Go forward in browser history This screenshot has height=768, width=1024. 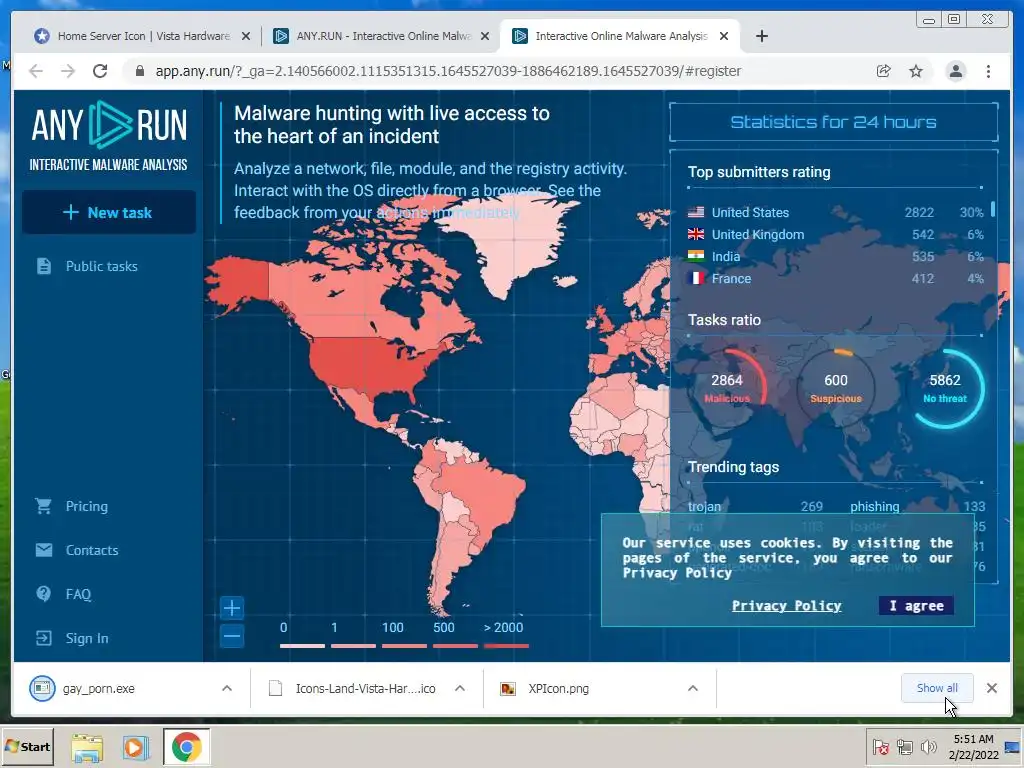click(68, 71)
